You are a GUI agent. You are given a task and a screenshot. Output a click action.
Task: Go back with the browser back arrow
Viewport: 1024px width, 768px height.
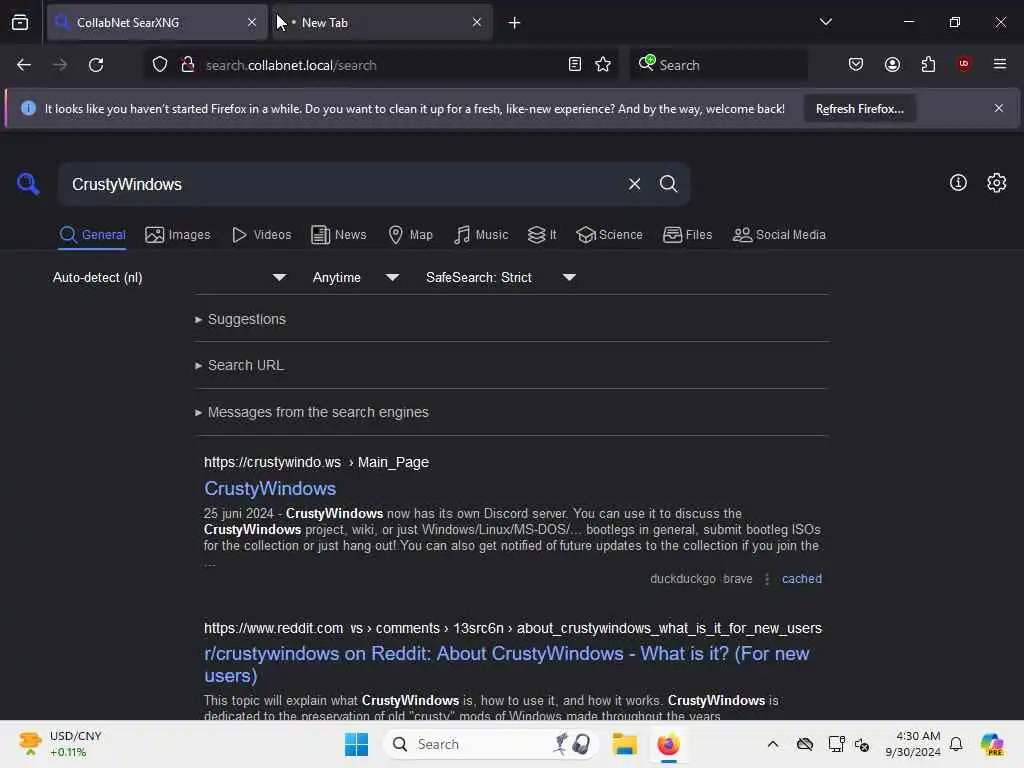(24, 65)
